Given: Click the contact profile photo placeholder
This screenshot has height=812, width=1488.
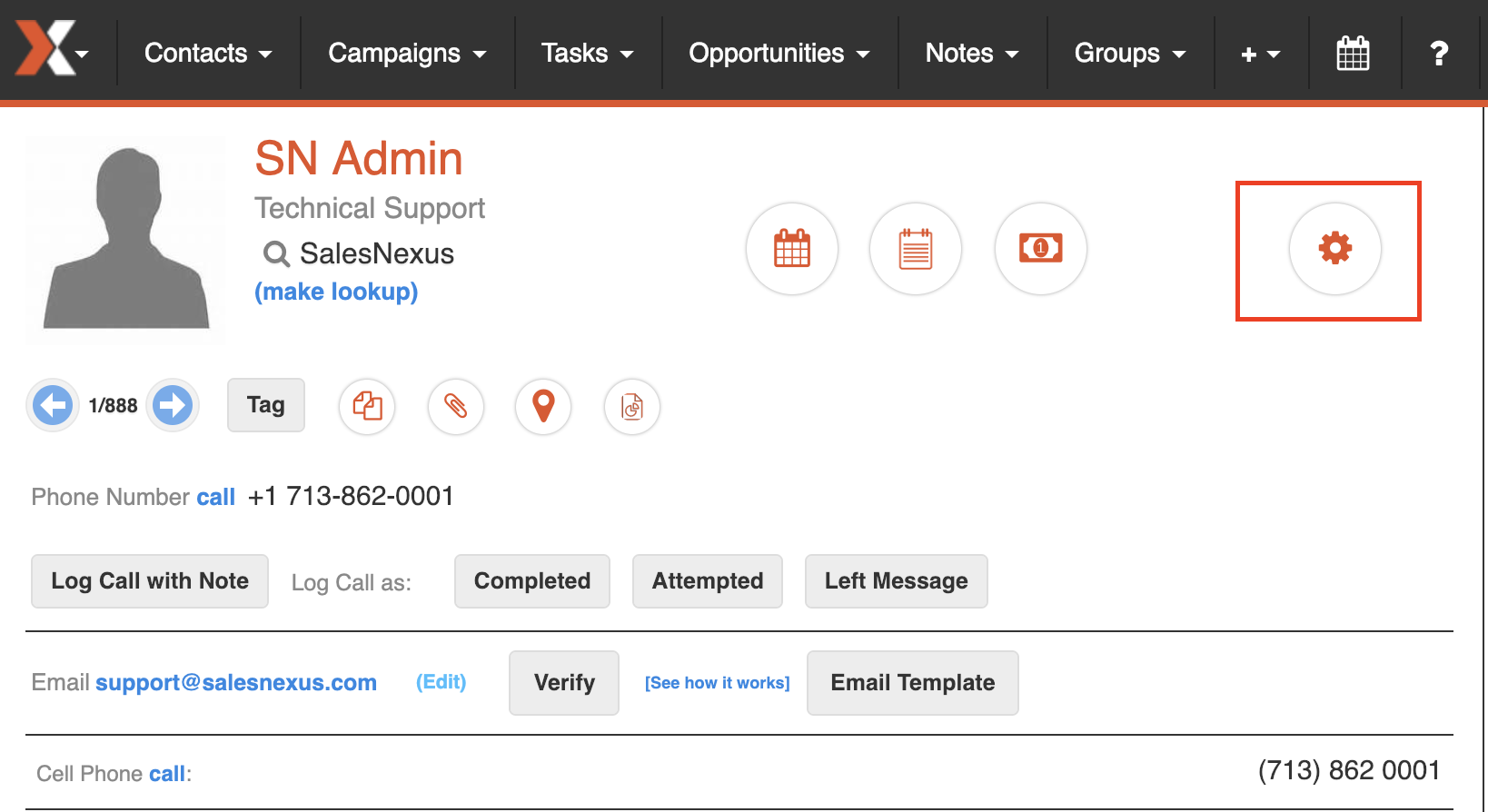Looking at the screenshot, I should click(126, 239).
